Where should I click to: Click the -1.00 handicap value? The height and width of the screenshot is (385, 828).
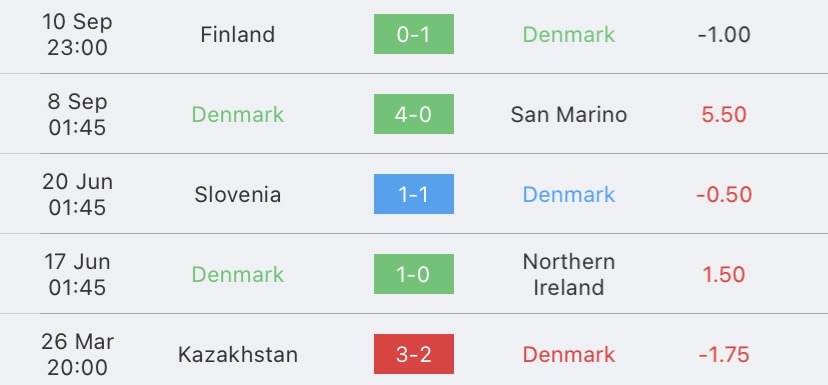pos(724,35)
